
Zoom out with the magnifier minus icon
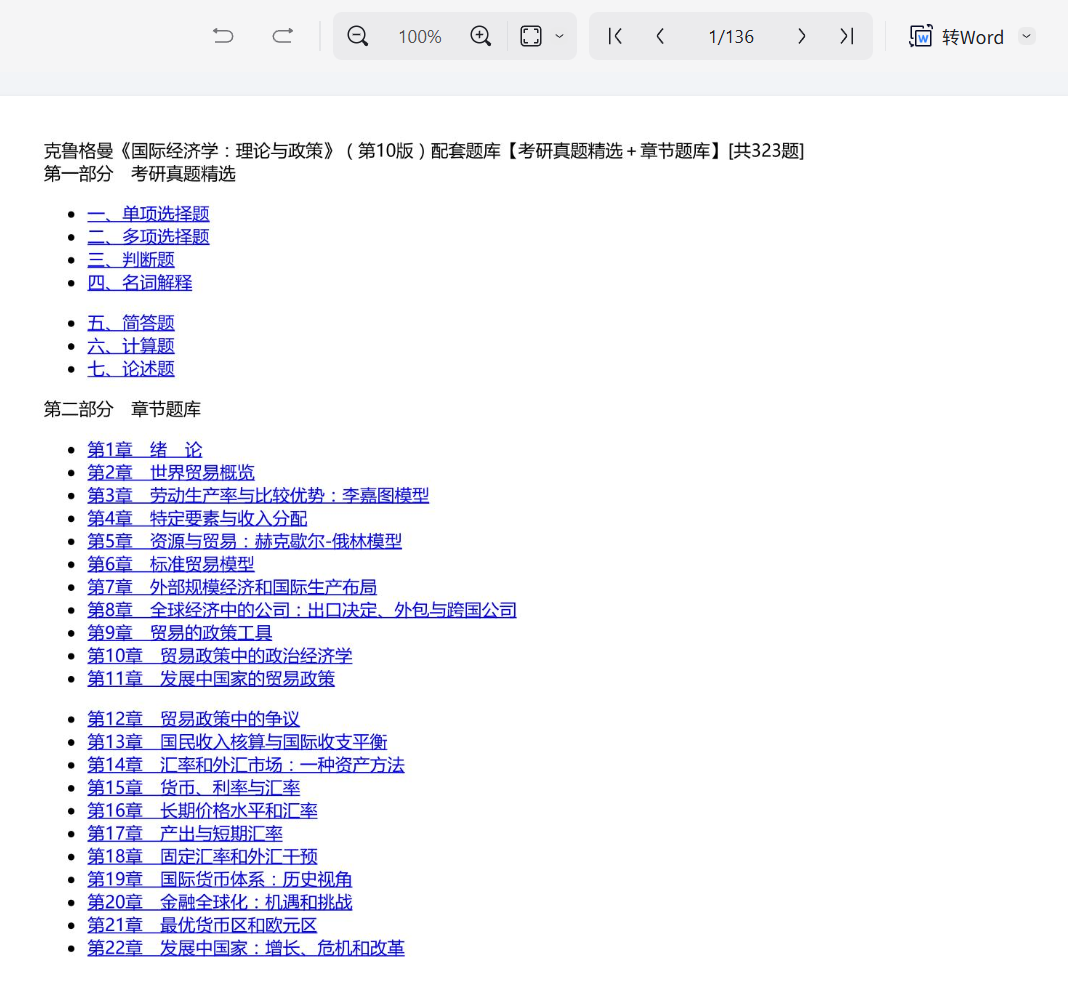pyautogui.click(x=358, y=37)
